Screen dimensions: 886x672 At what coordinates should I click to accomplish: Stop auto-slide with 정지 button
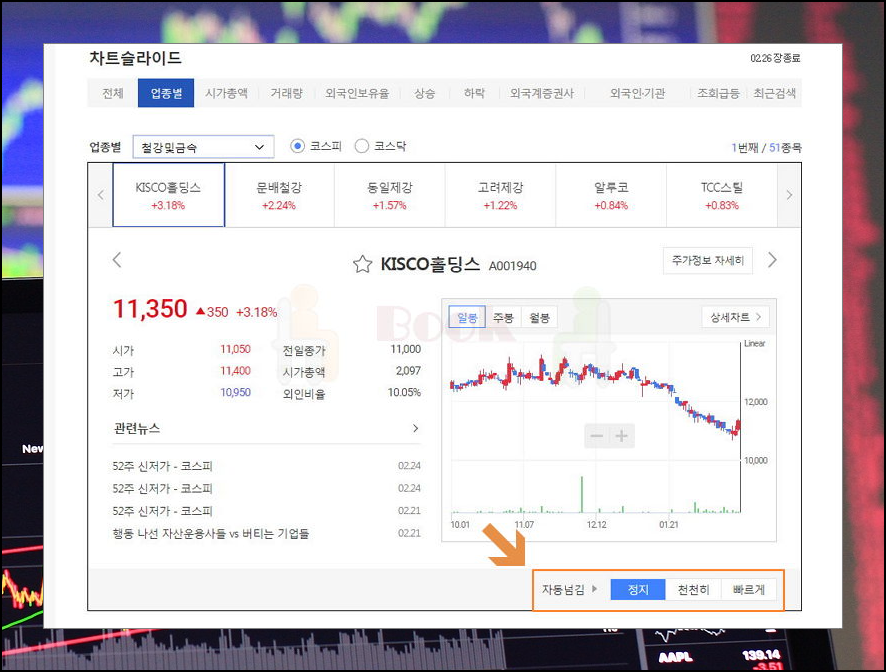[x=638, y=589]
